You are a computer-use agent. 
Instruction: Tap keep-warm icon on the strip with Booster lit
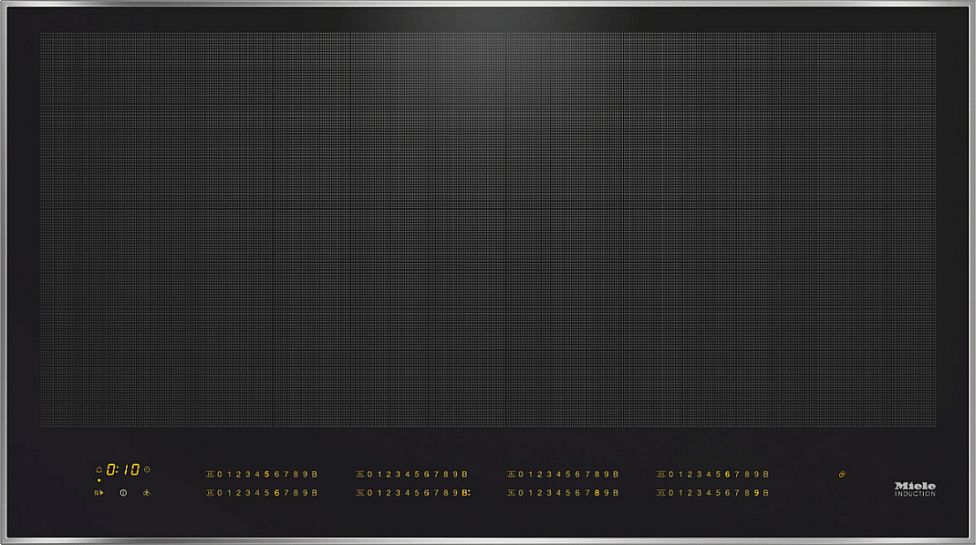360,493
